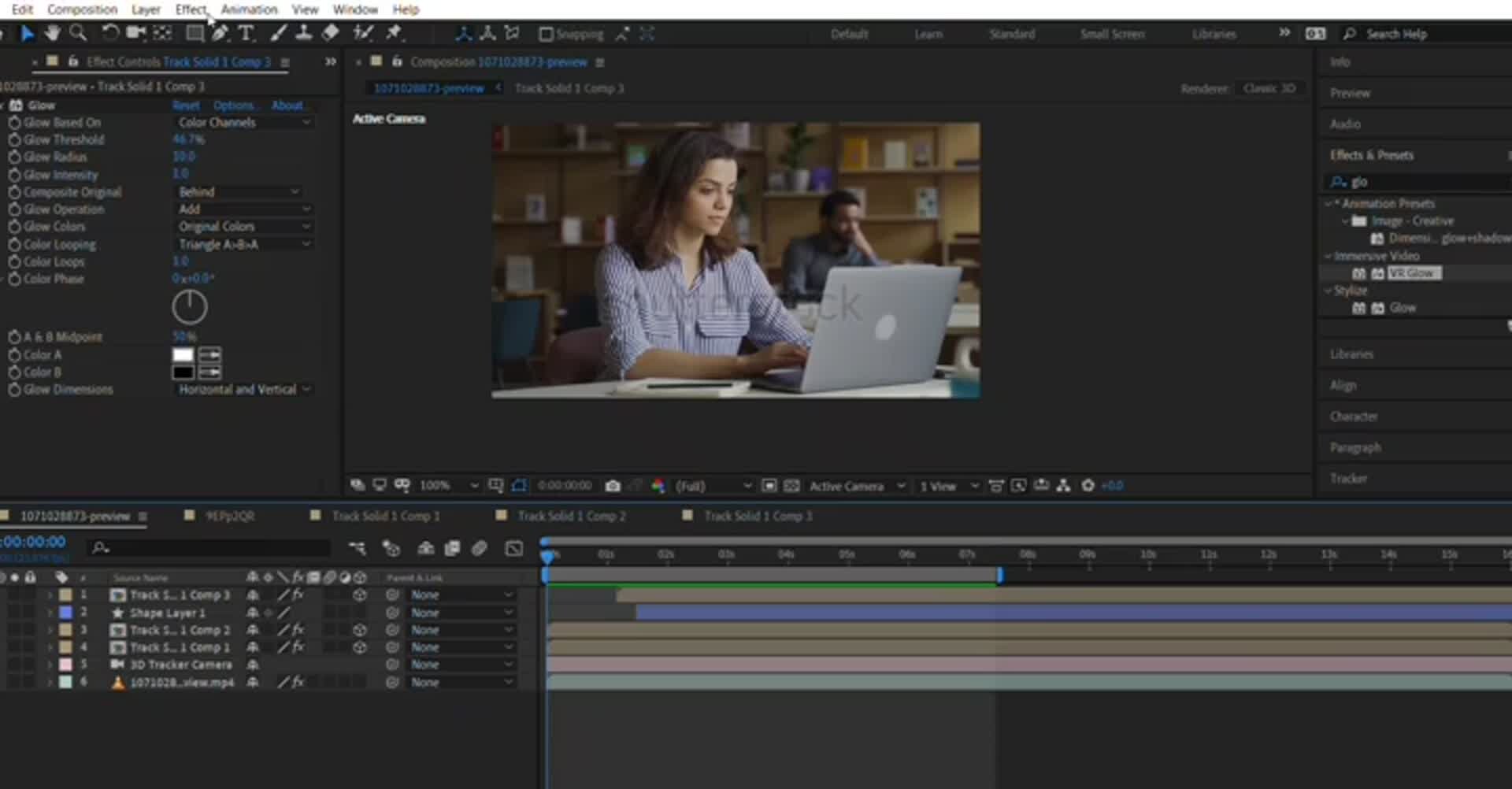Click the Reset link for Glow
Screen dimensions: 1512x789
tap(186, 106)
